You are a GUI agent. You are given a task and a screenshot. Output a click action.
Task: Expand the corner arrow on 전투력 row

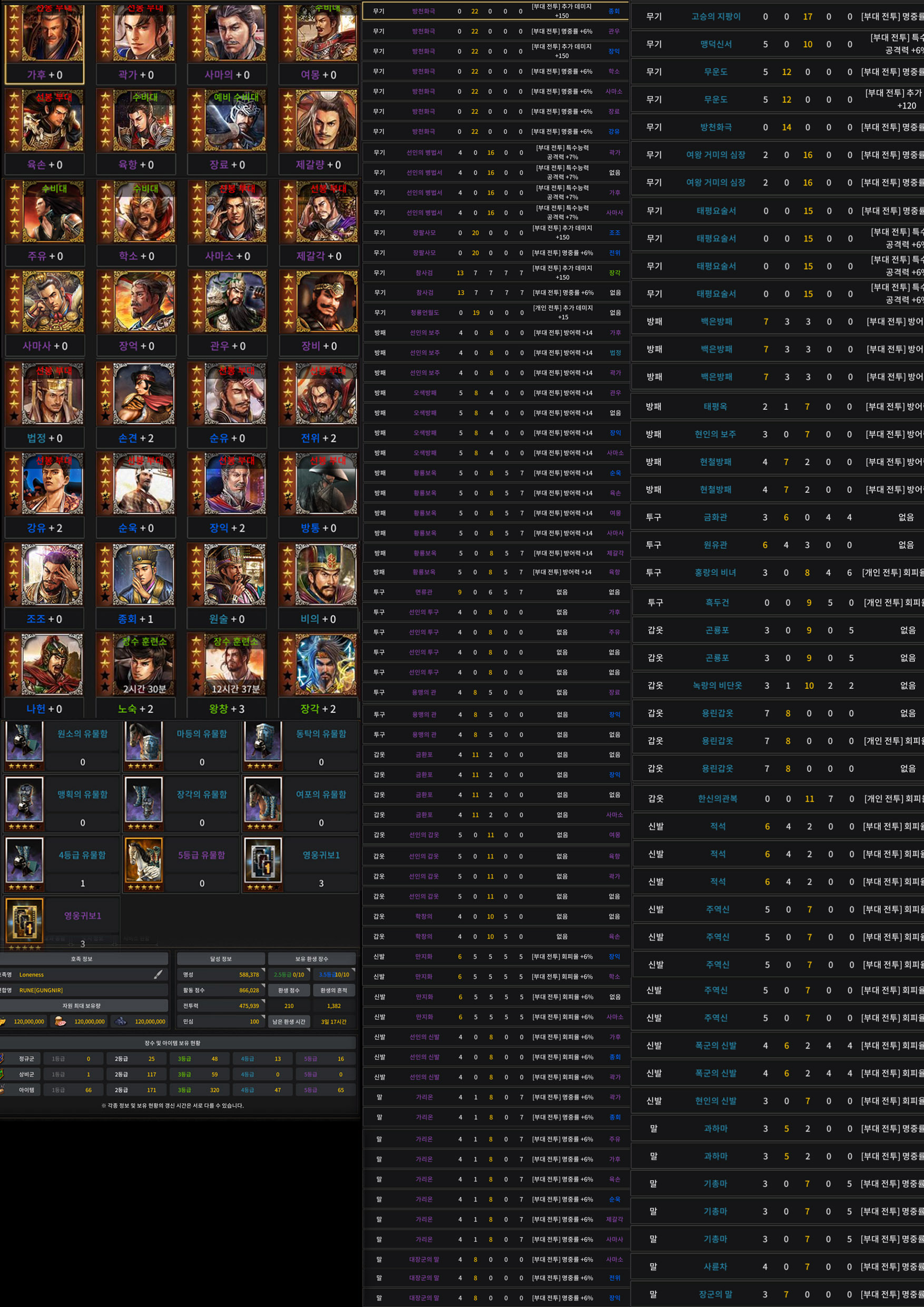(x=263, y=1001)
